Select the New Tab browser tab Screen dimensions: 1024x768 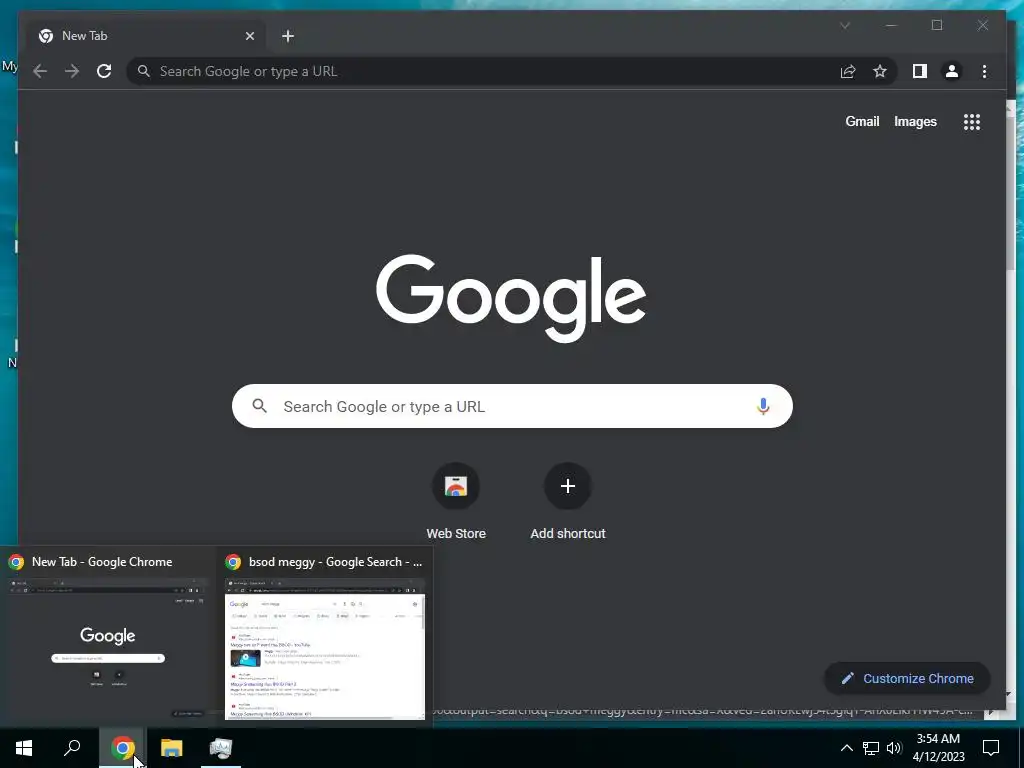[146, 36]
